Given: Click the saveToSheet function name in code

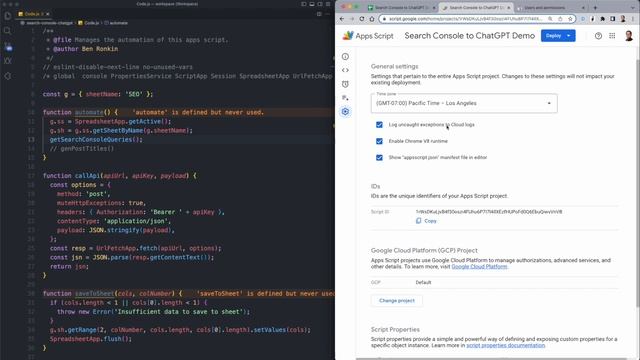Looking at the screenshot, I should pyautogui.click(x=94, y=293).
